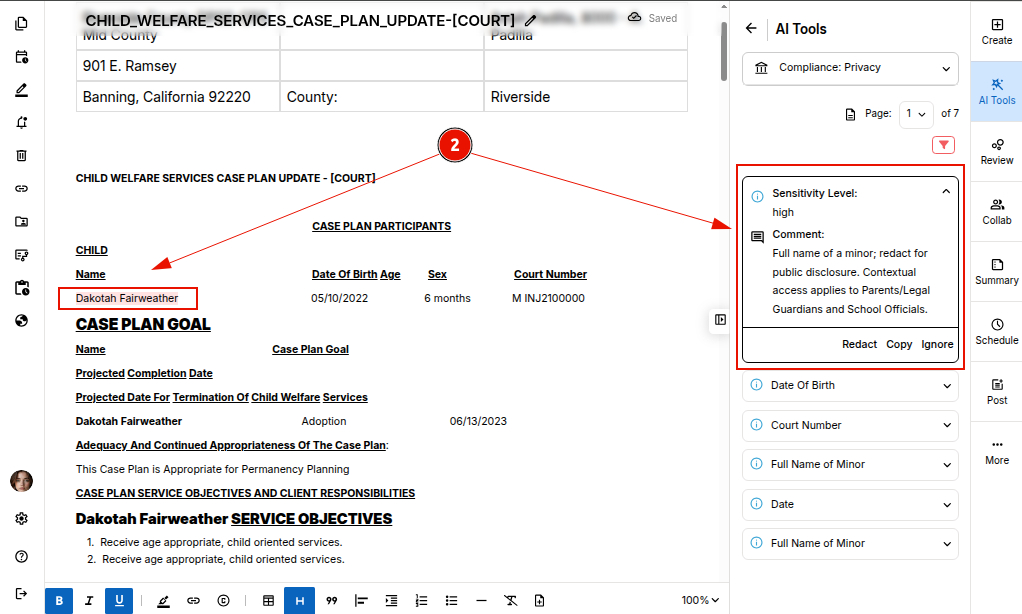
Task: Open the page number dropdown
Action: pos(916,114)
